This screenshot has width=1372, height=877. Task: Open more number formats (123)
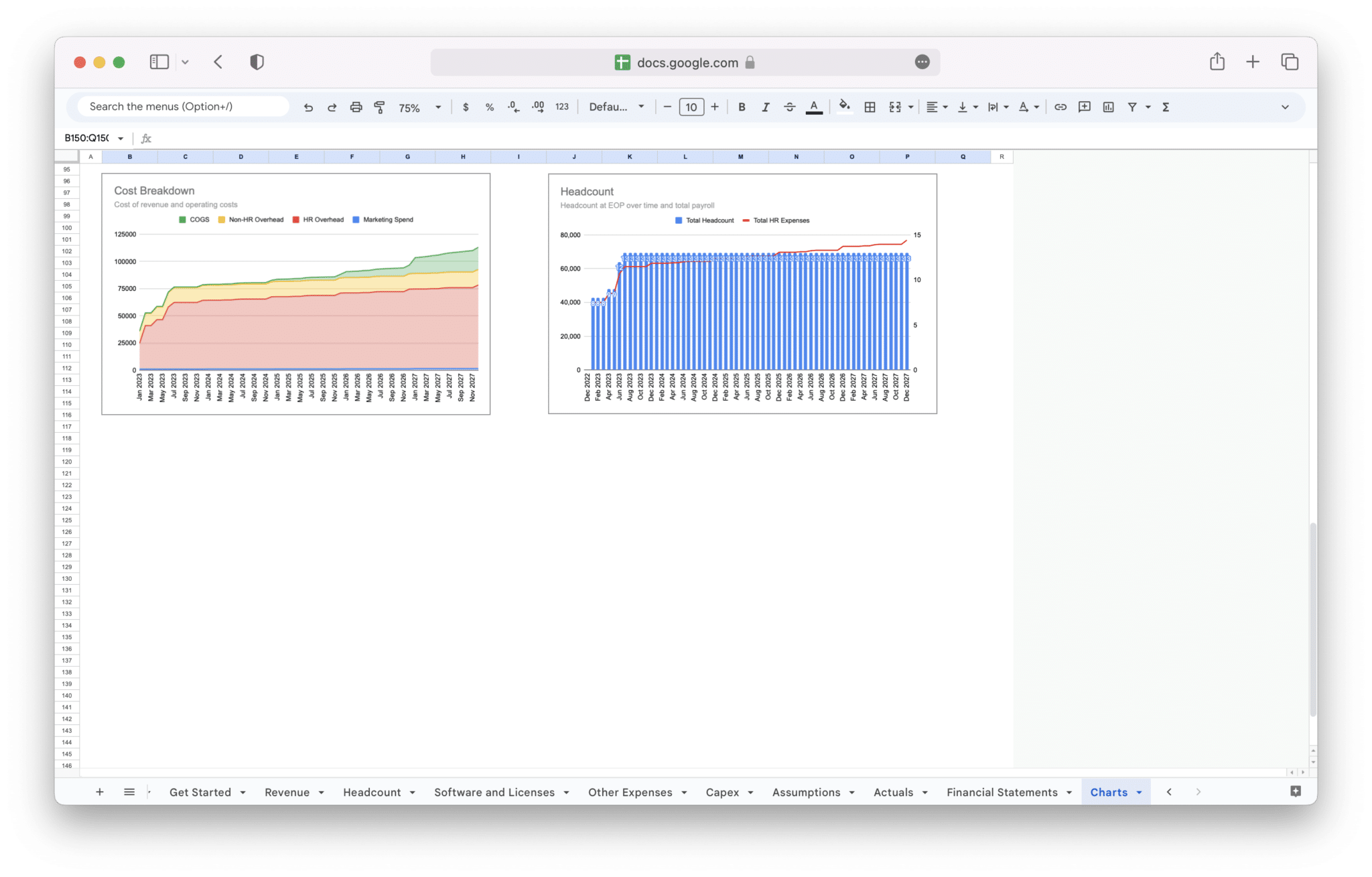(562, 107)
